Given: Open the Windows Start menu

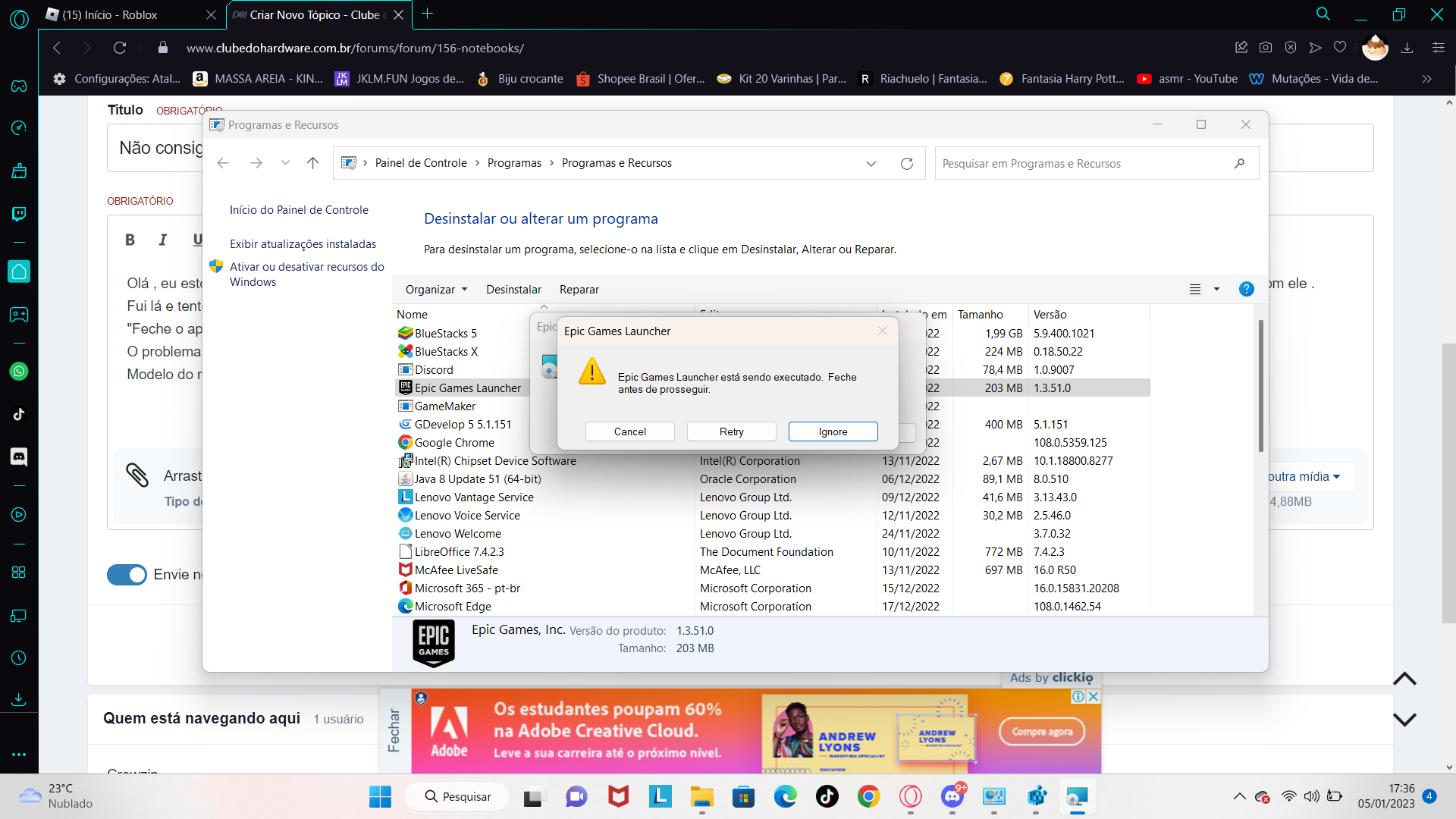Looking at the screenshot, I should pos(380,796).
